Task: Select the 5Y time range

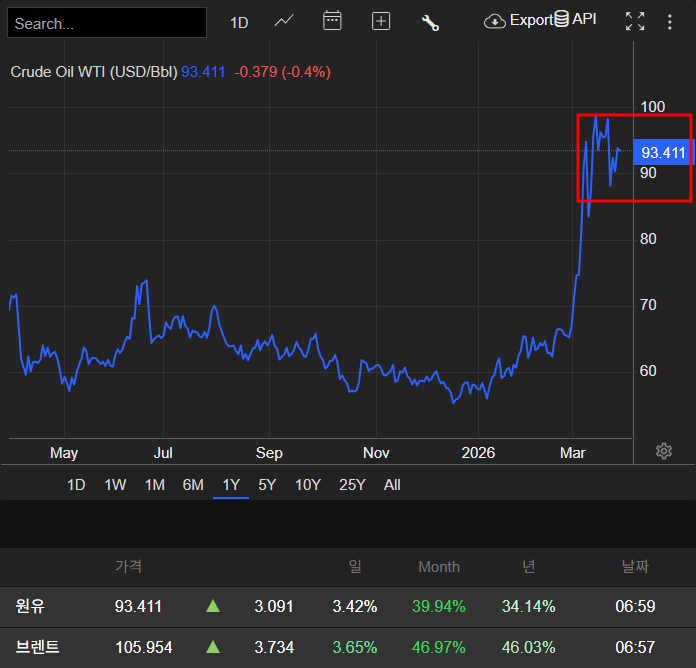Action: pos(267,485)
